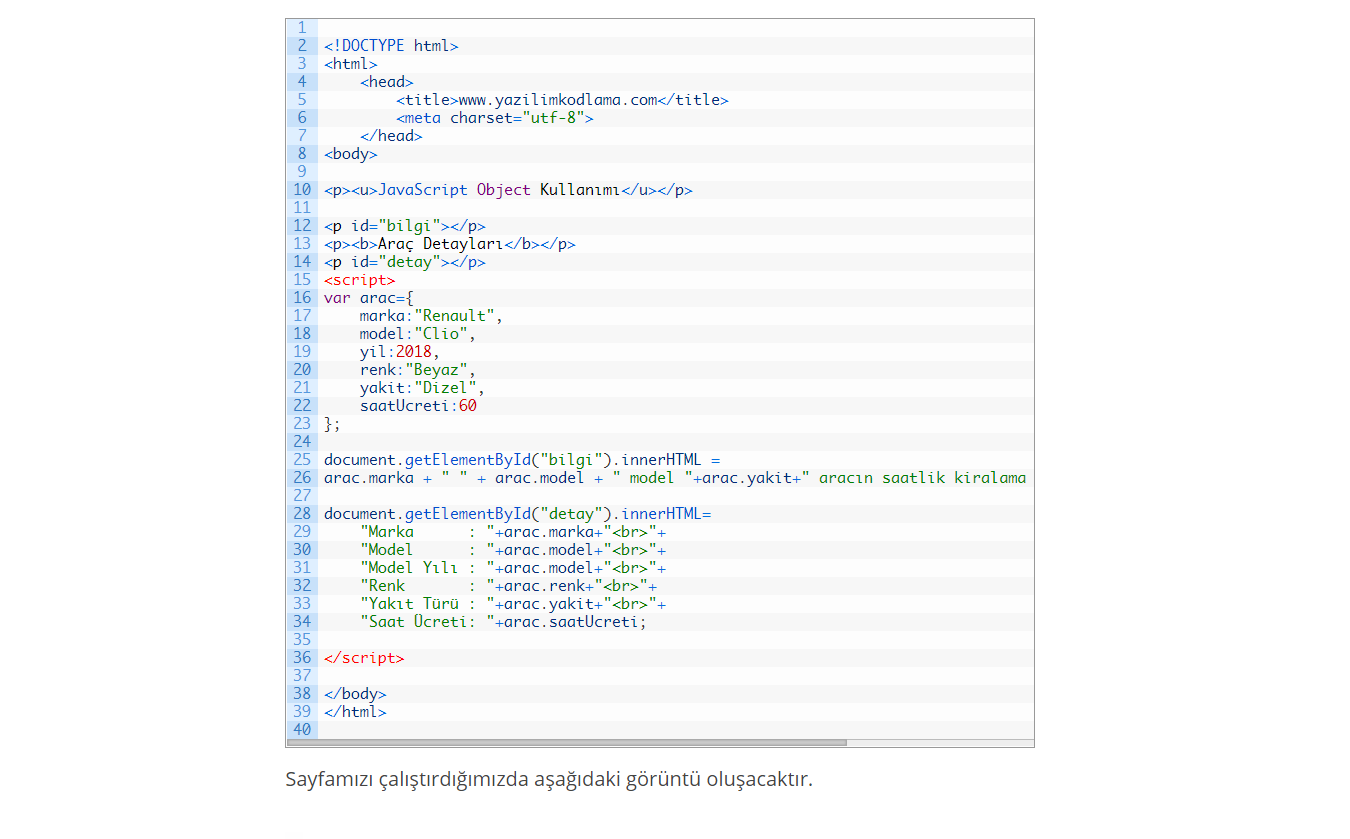The image size is (1350, 839).
Task: Click the "Saat Ücreti: " code line
Action: pyautogui.click(x=504, y=622)
